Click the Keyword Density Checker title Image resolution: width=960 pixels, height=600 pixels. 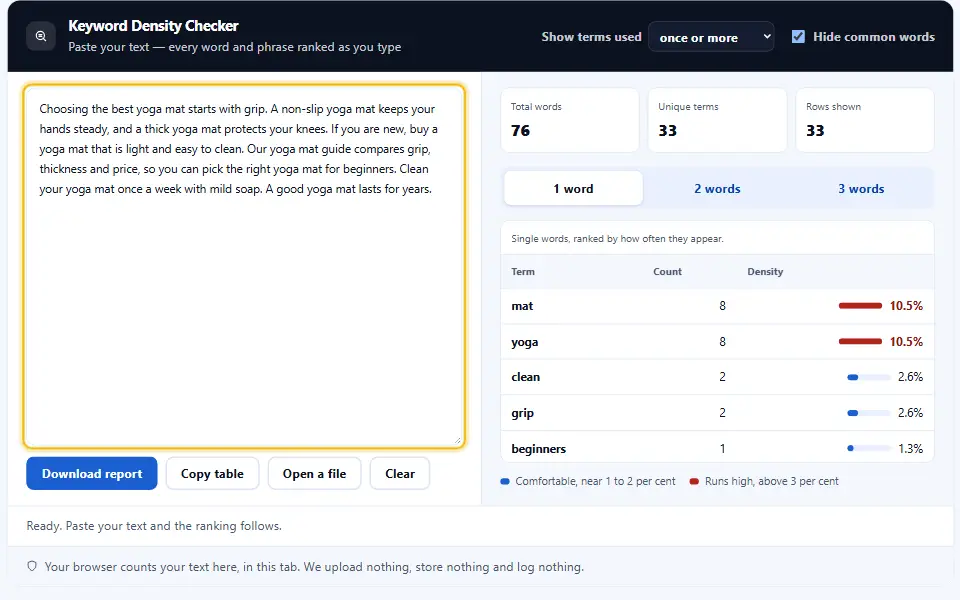coord(153,26)
